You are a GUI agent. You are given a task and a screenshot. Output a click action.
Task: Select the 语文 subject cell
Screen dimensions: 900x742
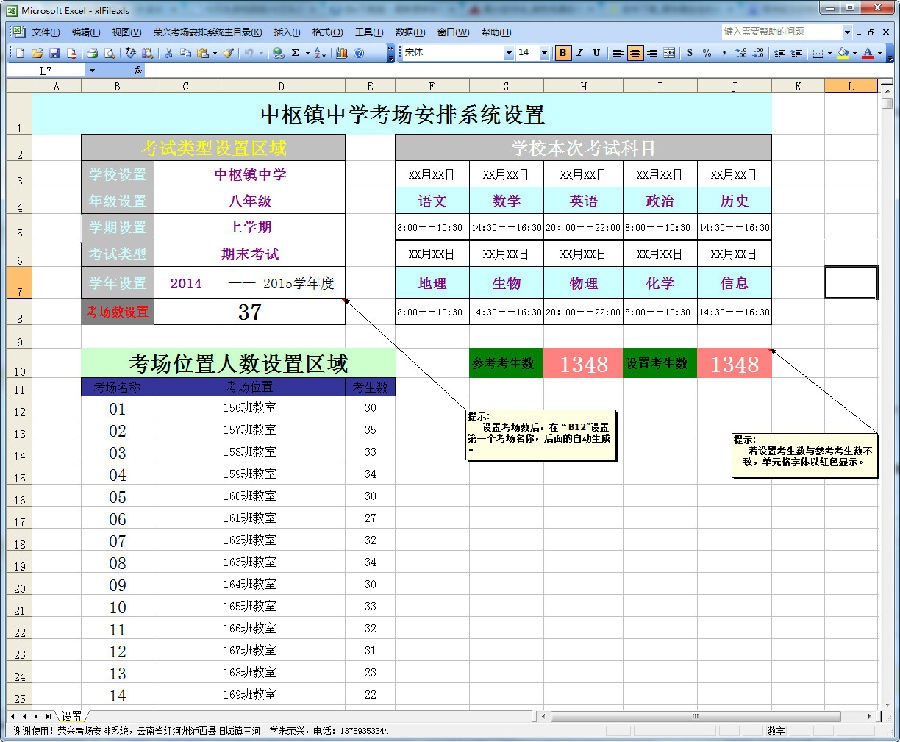click(x=432, y=201)
